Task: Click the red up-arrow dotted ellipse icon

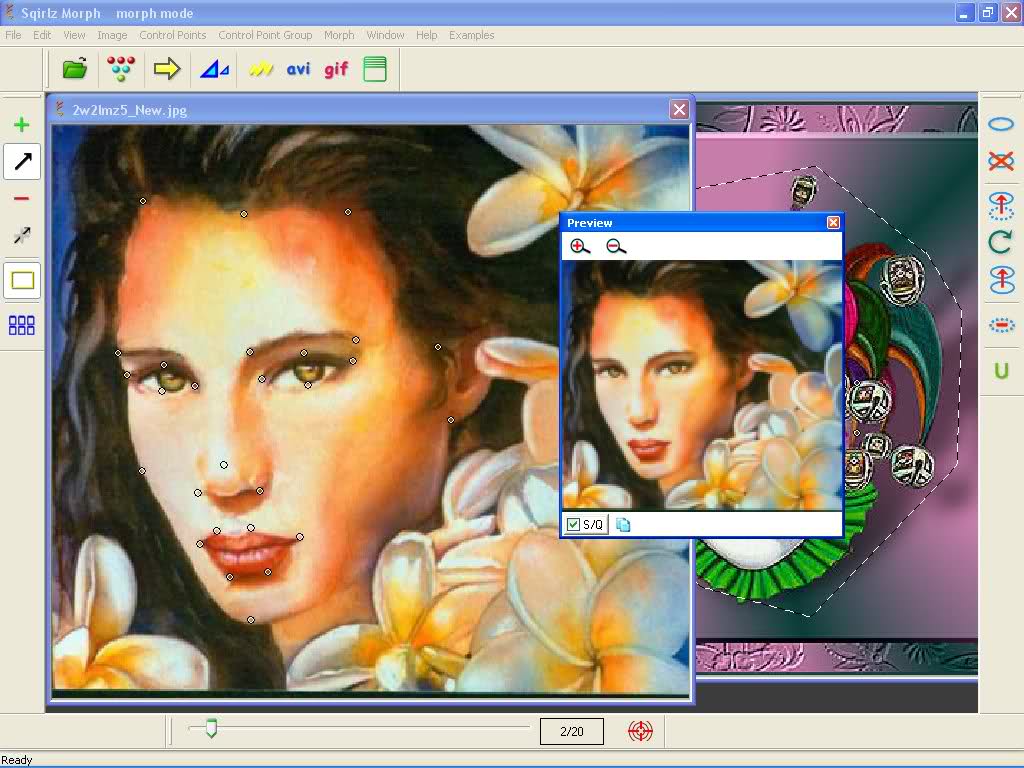Action: 1000,205
